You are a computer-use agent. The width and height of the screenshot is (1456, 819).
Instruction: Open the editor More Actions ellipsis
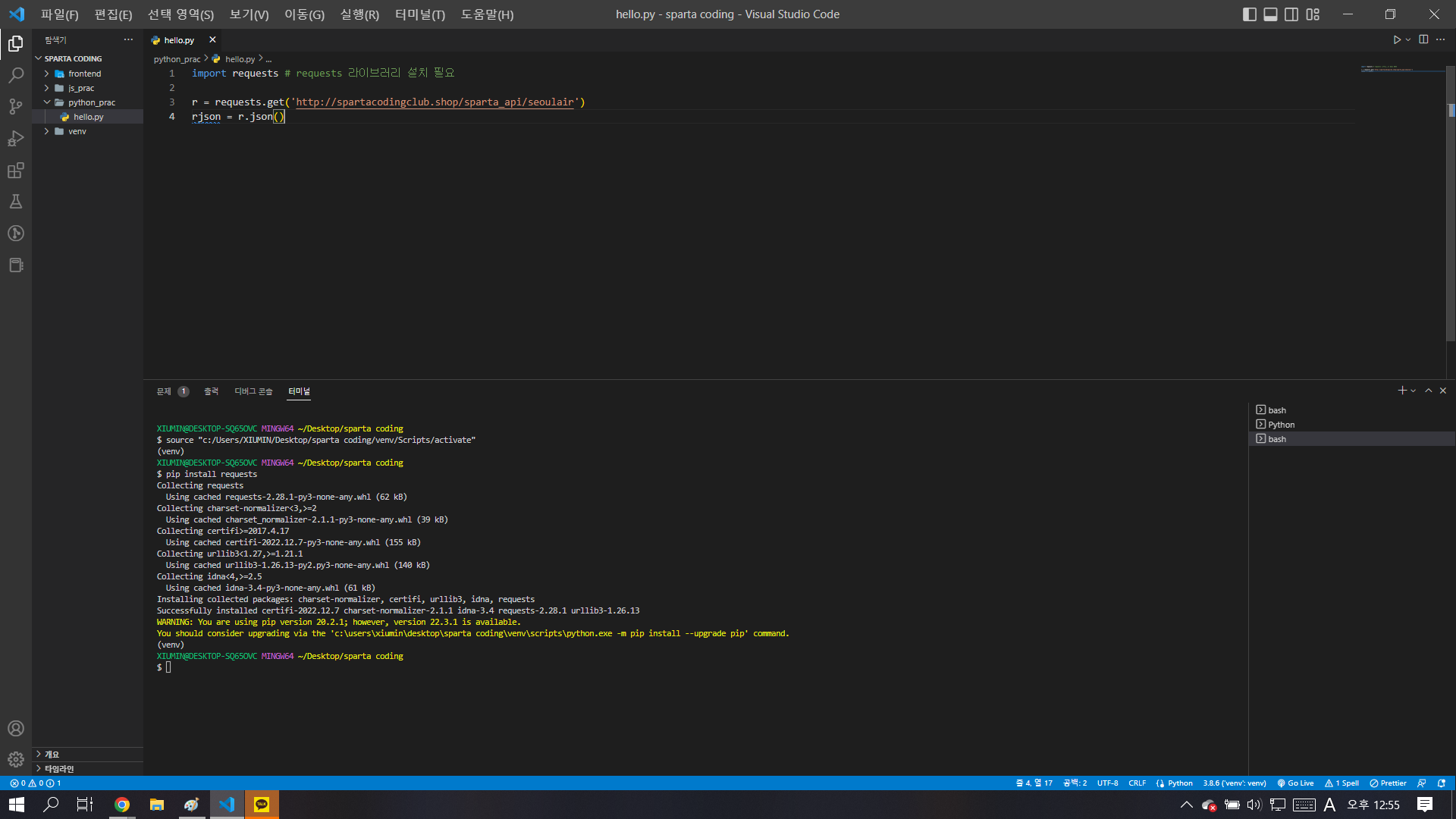coord(1440,39)
